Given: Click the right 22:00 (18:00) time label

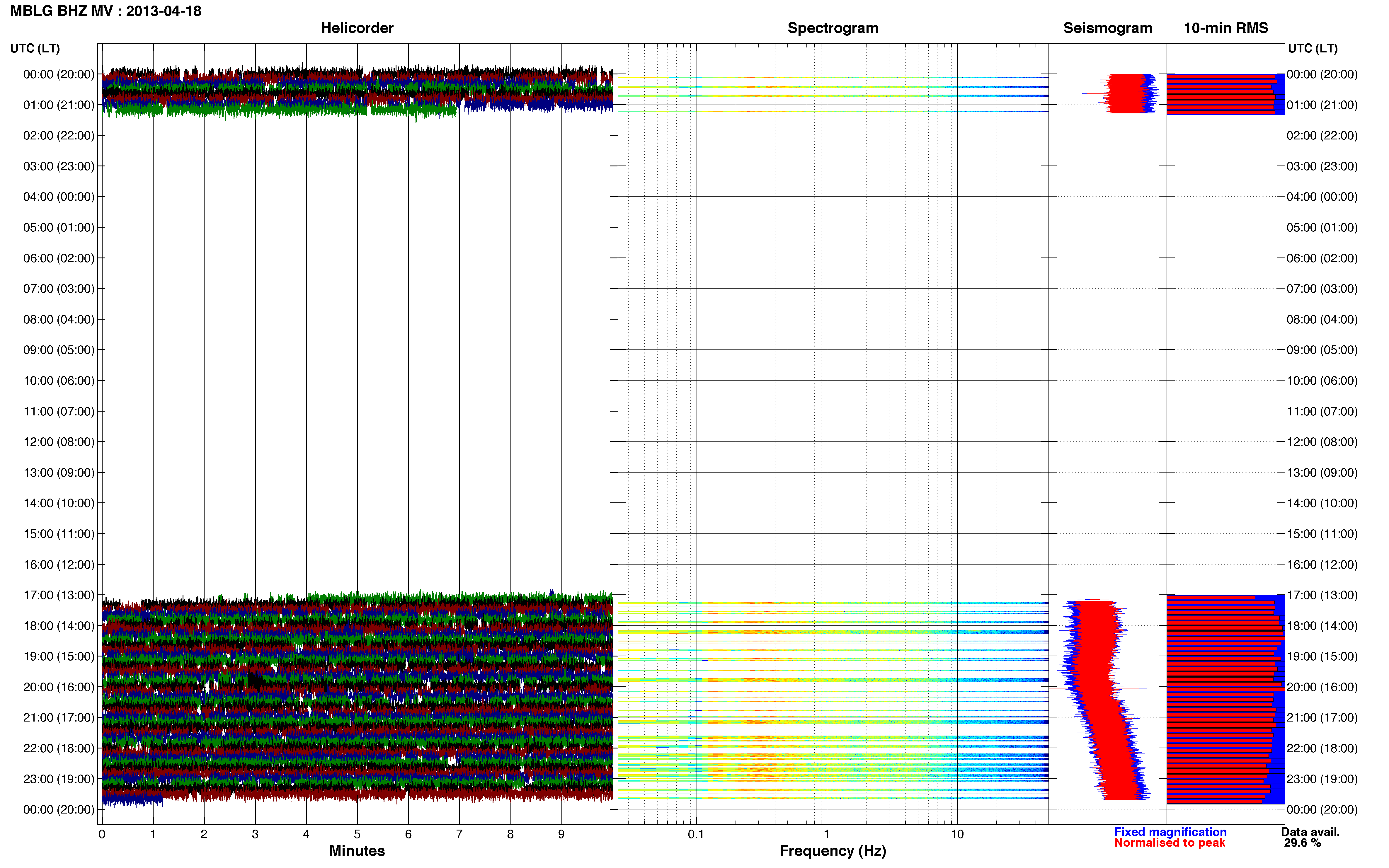Looking at the screenshot, I should point(1322,748).
